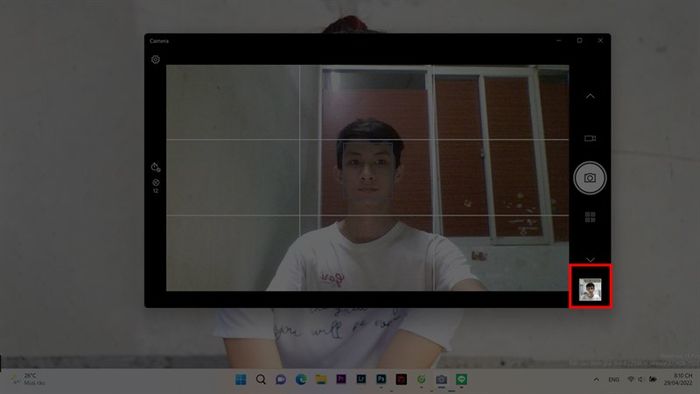Screen dimensions: 700x394
Task: Open taskbar Search
Action: [x=261, y=379]
